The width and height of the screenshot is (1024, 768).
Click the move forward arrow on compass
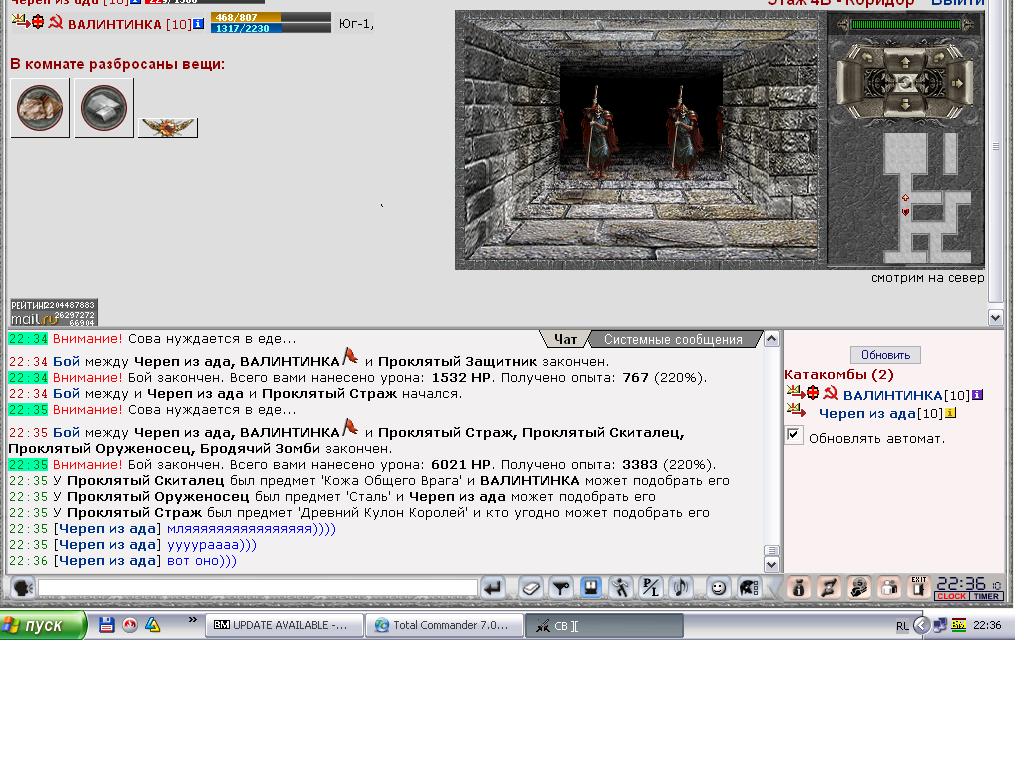click(x=905, y=63)
